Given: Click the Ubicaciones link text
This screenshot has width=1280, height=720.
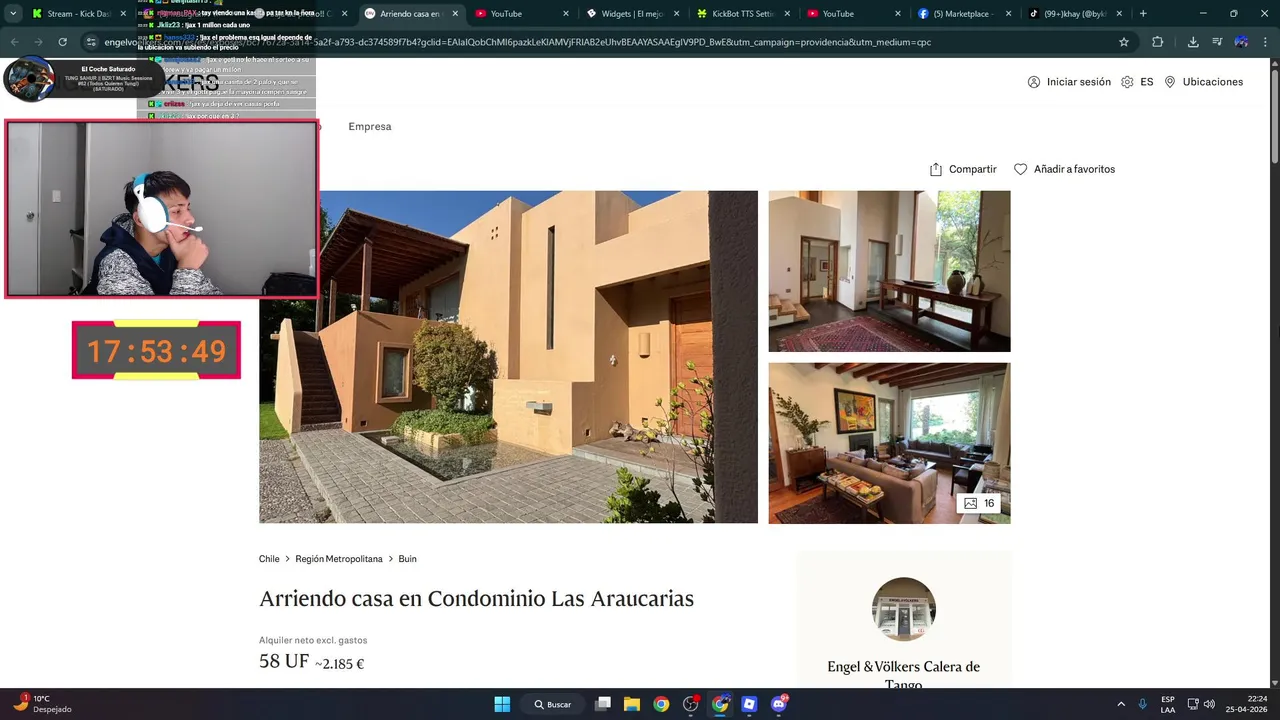Looking at the screenshot, I should [1213, 82].
